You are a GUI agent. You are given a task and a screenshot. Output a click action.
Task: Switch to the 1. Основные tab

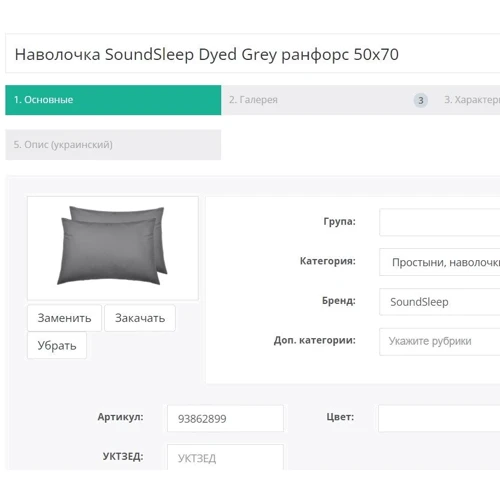[113, 100]
